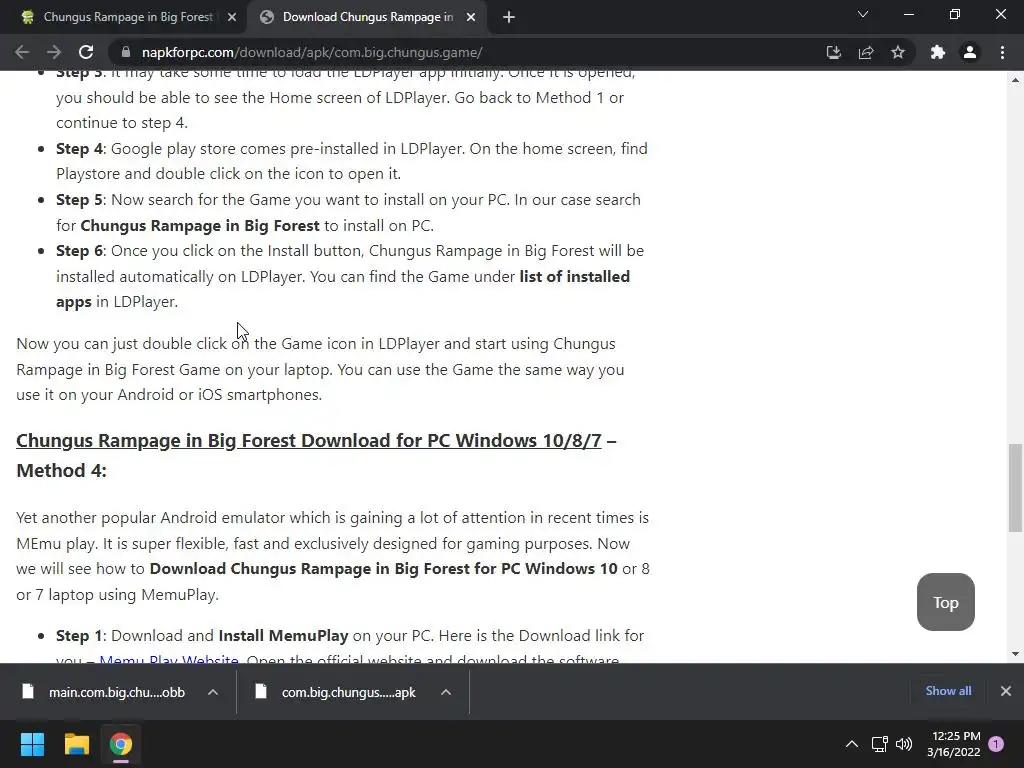Image resolution: width=1024 pixels, height=768 pixels.
Task: Open tab search chevron
Action: pyautogui.click(x=863, y=14)
